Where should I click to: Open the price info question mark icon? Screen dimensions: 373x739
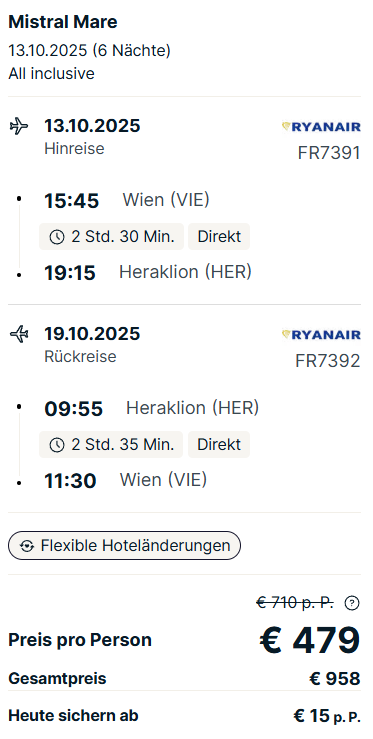pyautogui.click(x=352, y=603)
